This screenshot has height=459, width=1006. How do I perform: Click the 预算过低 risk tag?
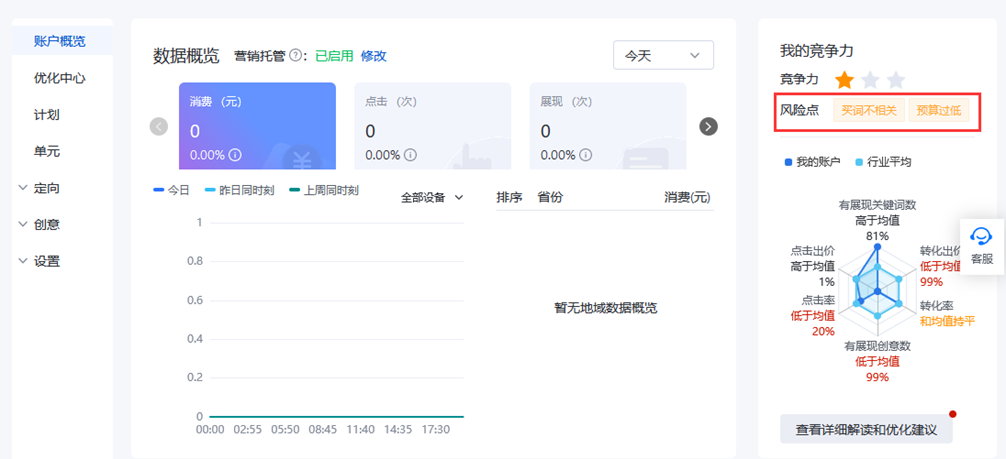(939, 110)
